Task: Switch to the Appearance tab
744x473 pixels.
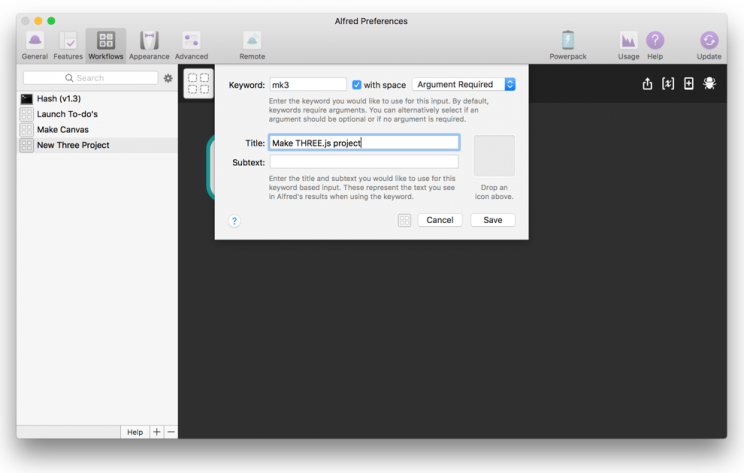Action: point(149,46)
